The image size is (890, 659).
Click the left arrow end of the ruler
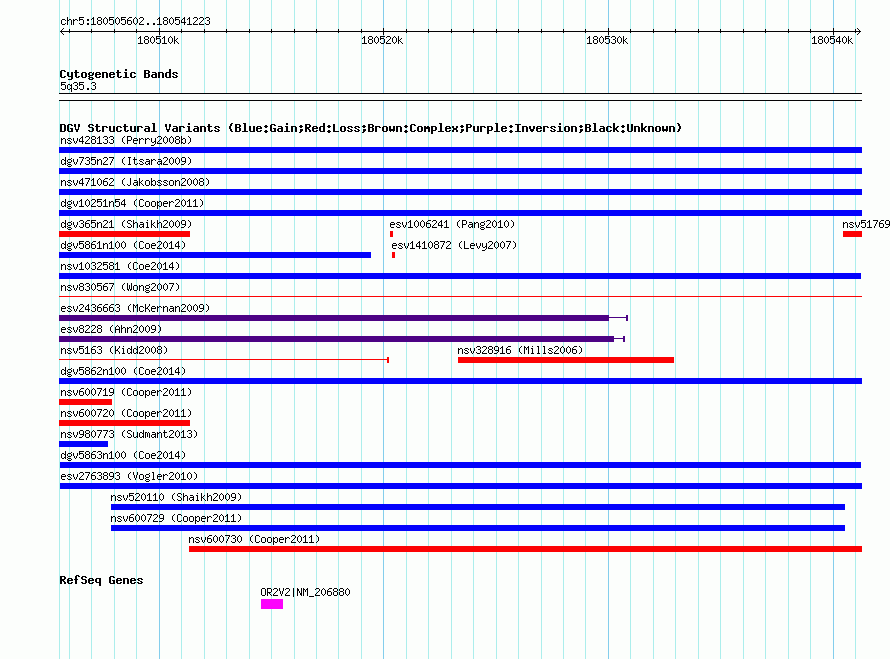[x=62, y=31]
